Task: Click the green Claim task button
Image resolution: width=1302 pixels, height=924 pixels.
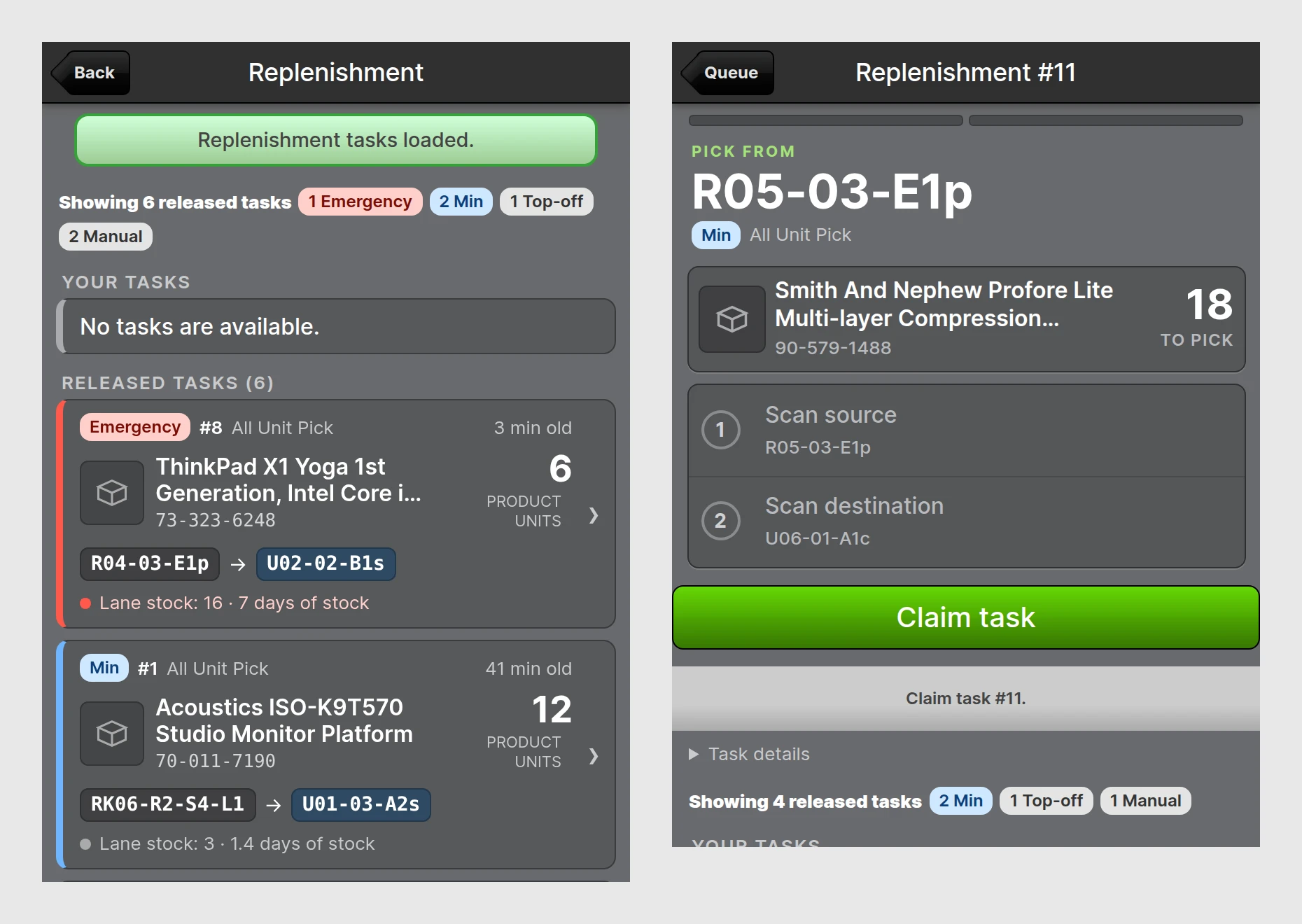Action: pyautogui.click(x=966, y=617)
